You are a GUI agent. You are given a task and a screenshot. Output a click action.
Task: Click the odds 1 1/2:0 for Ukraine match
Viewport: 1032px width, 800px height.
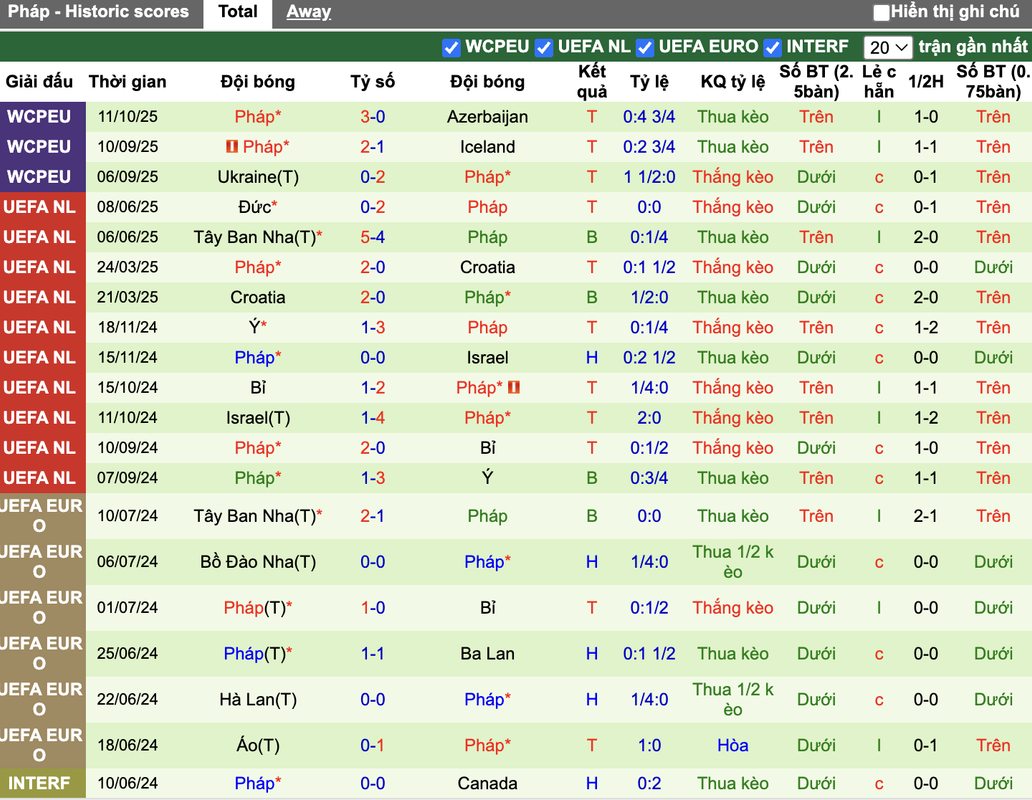[x=649, y=177]
